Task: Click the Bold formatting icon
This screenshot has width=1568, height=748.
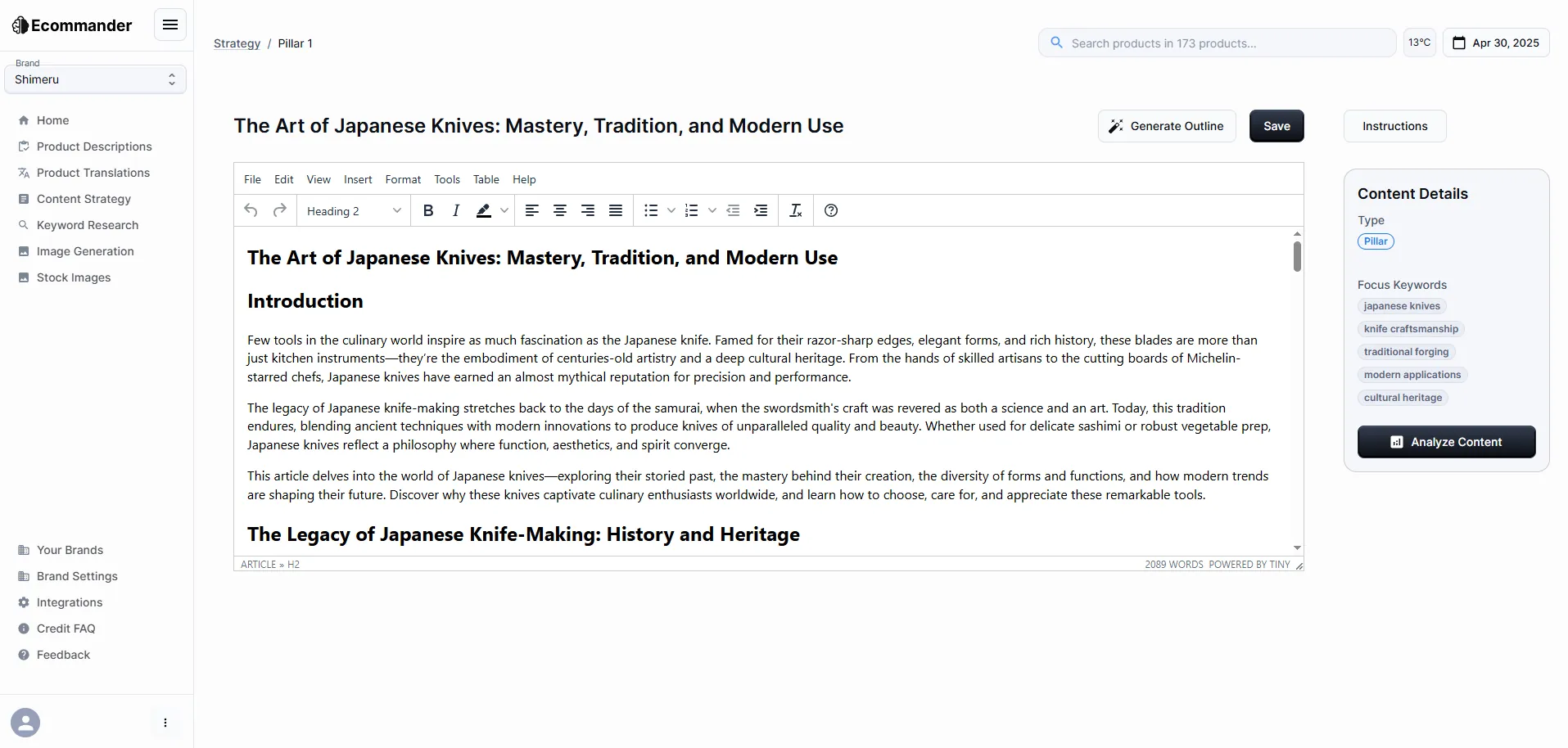Action: pyautogui.click(x=428, y=210)
